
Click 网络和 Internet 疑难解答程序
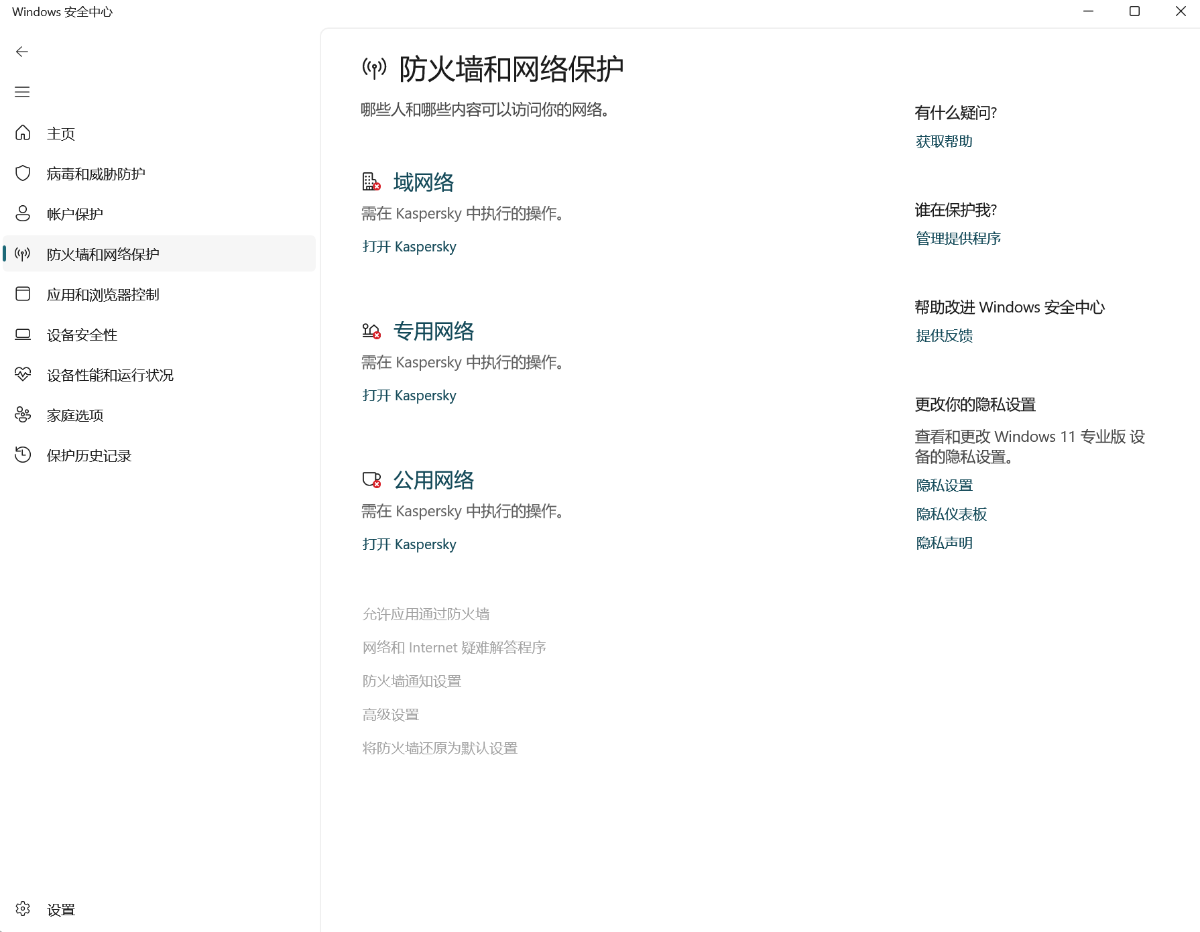point(454,647)
